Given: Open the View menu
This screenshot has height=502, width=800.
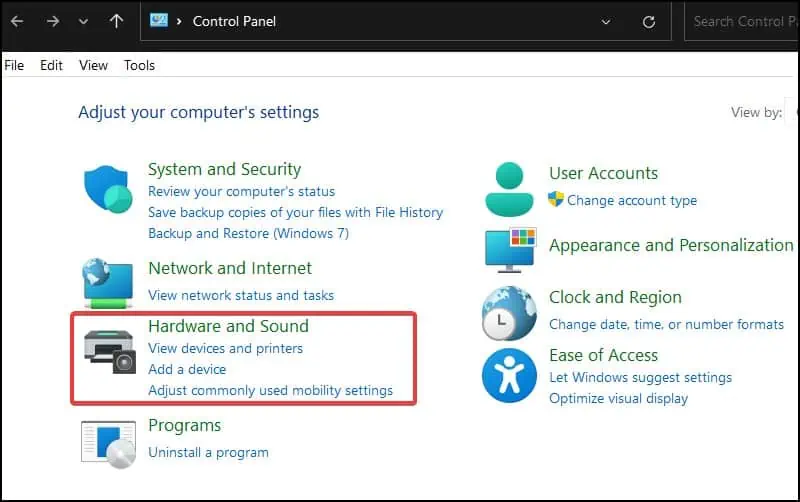Looking at the screenshot, I should [x=93, y=65].
